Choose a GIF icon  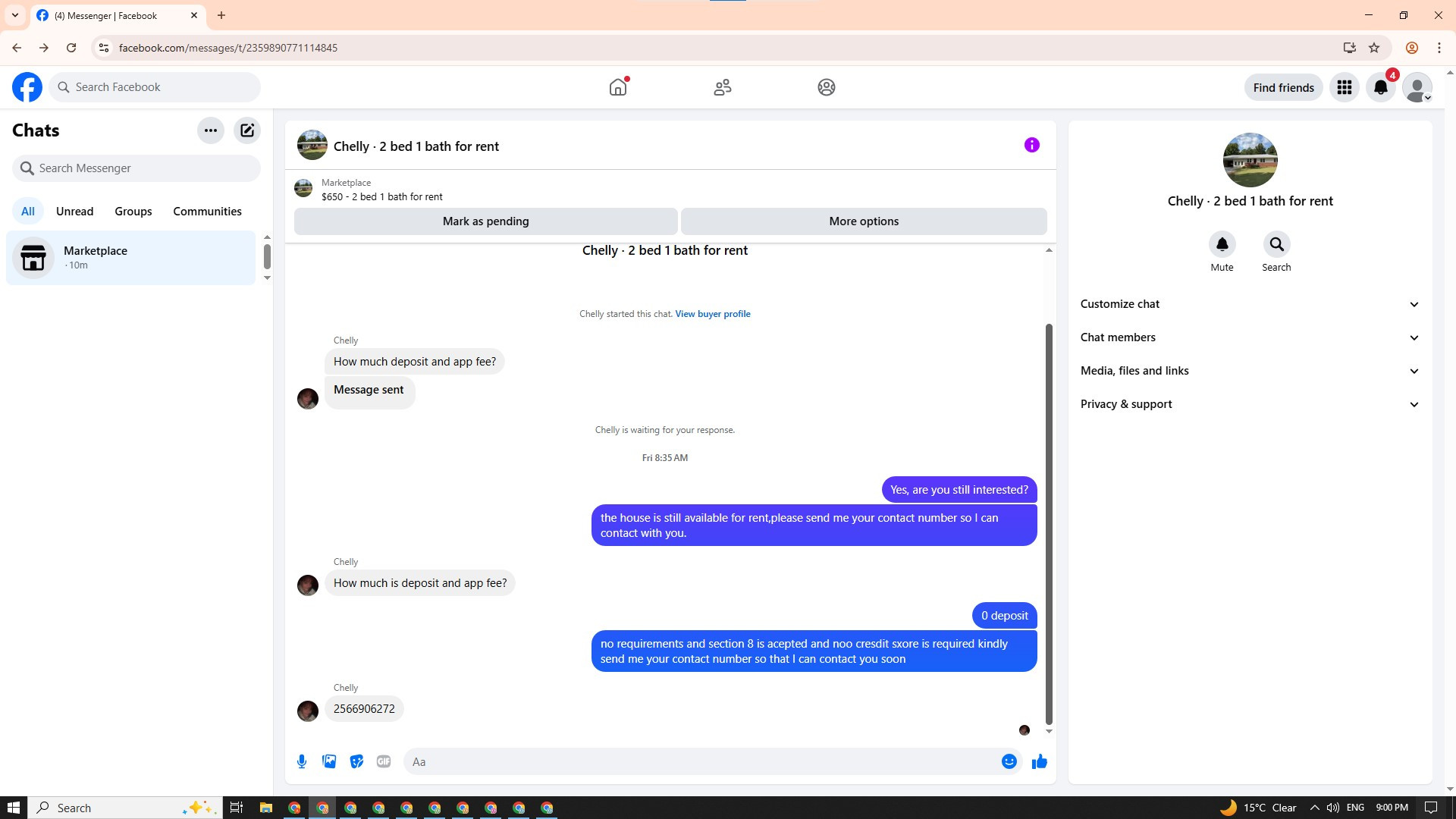point(384,761)
